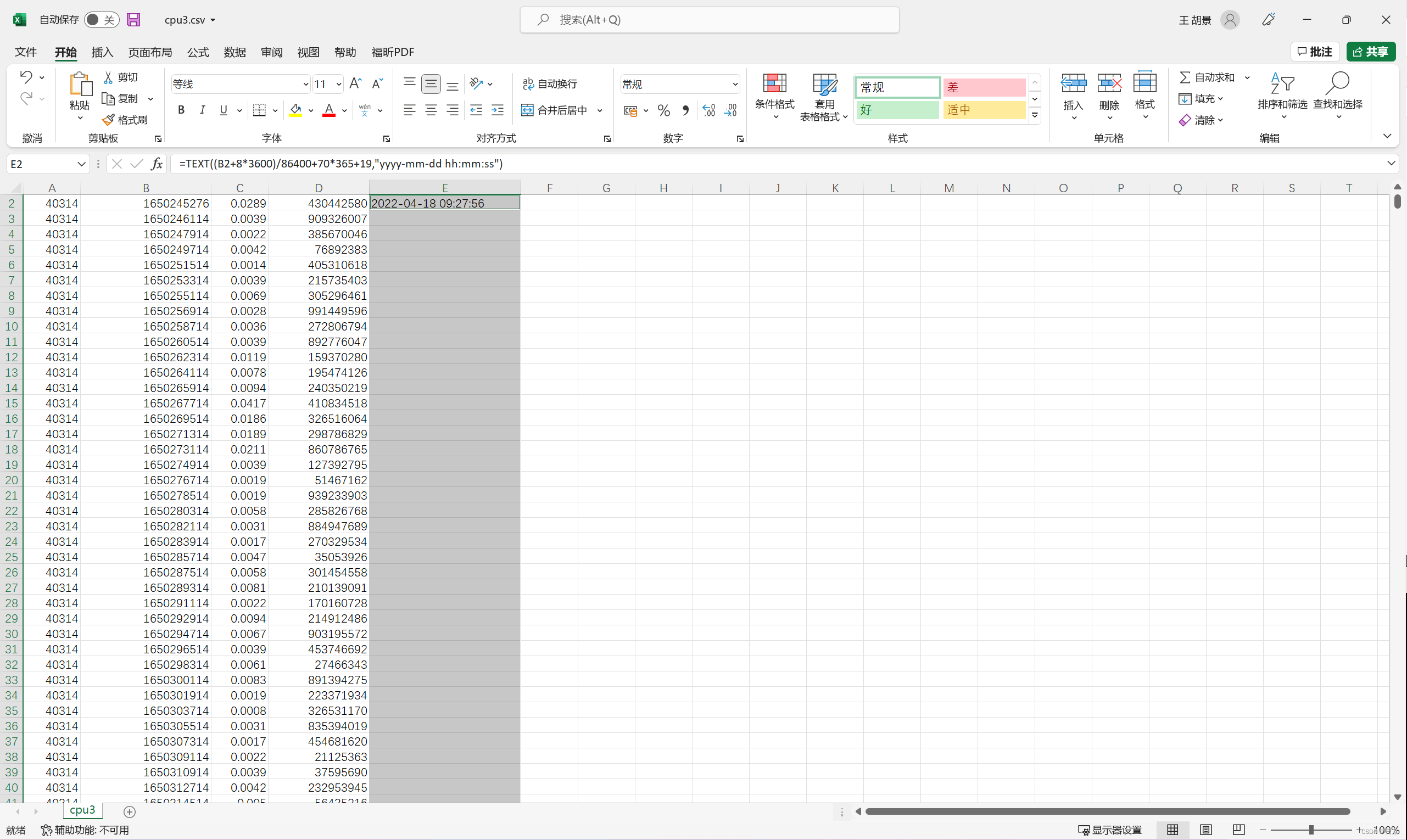
Task: Open the Formulas ribbon tab
Action: 198,52
